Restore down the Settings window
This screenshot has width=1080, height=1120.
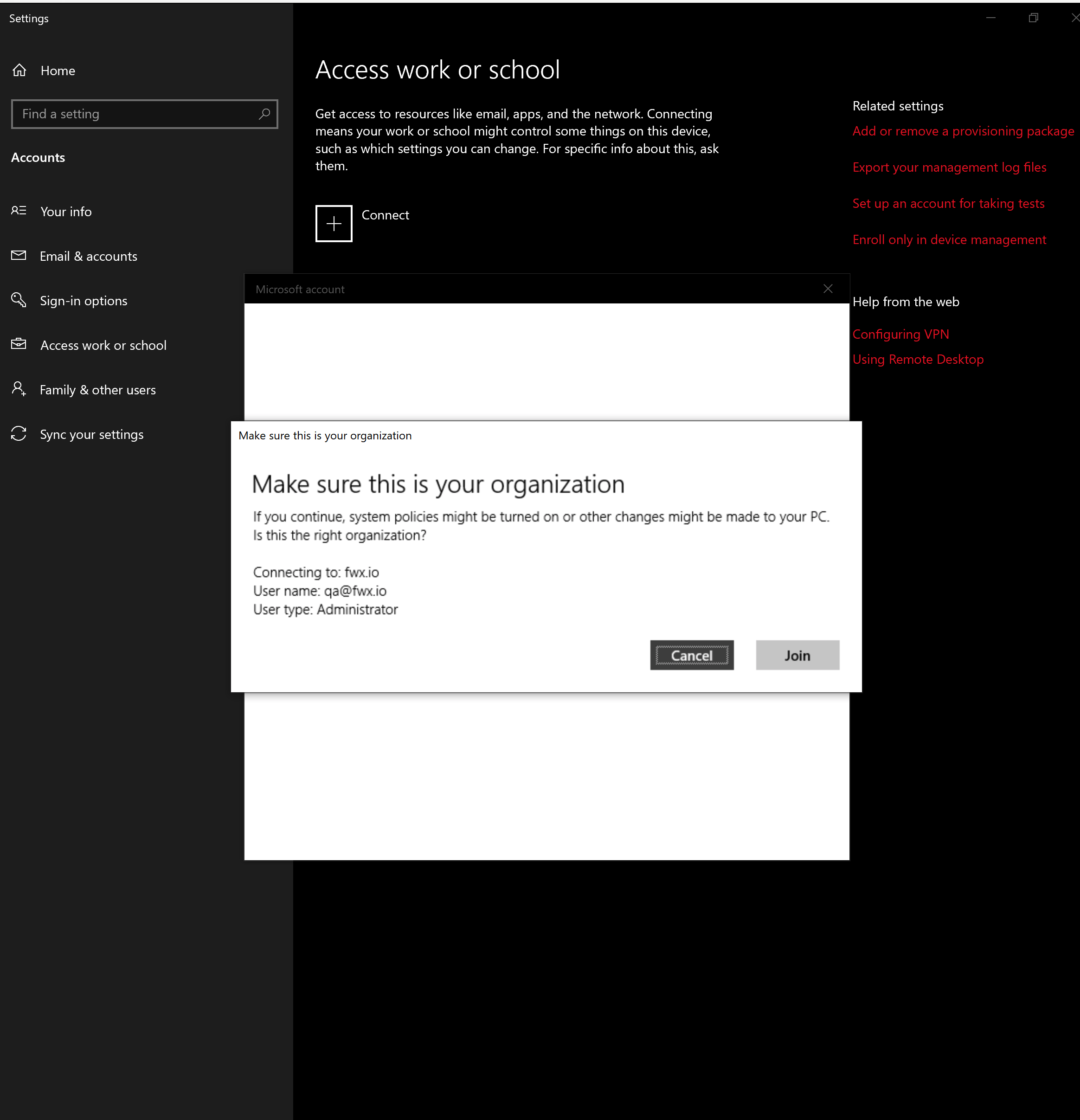pos(1033,18)
